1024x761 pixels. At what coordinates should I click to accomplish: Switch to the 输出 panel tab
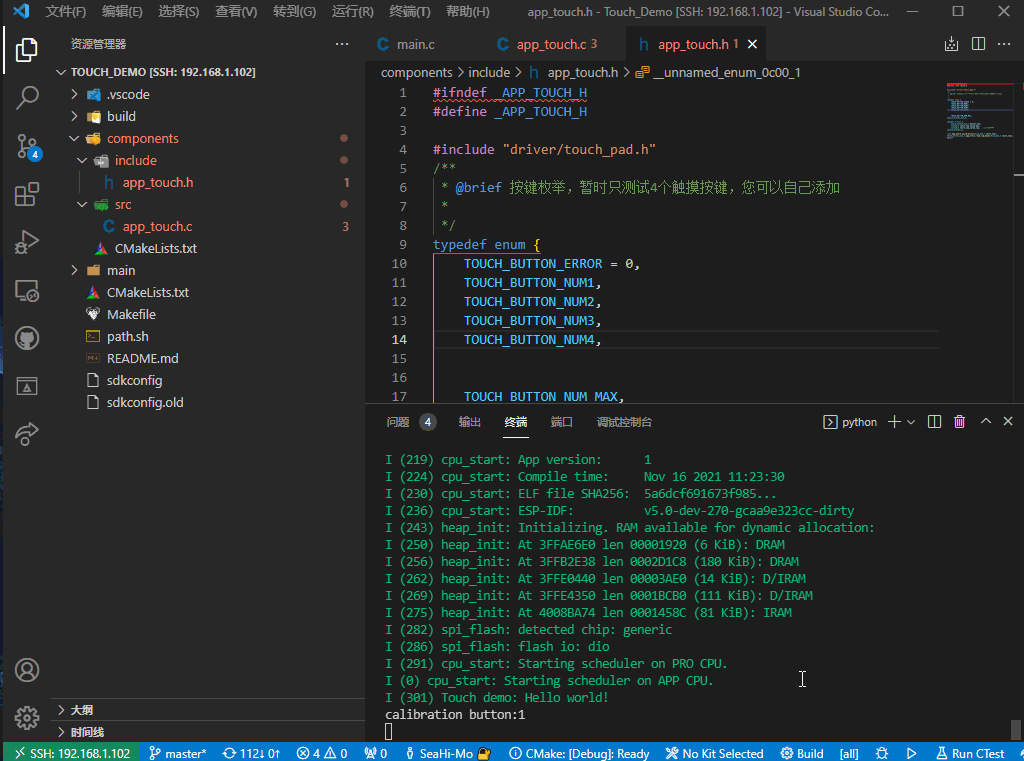(470, 422)
